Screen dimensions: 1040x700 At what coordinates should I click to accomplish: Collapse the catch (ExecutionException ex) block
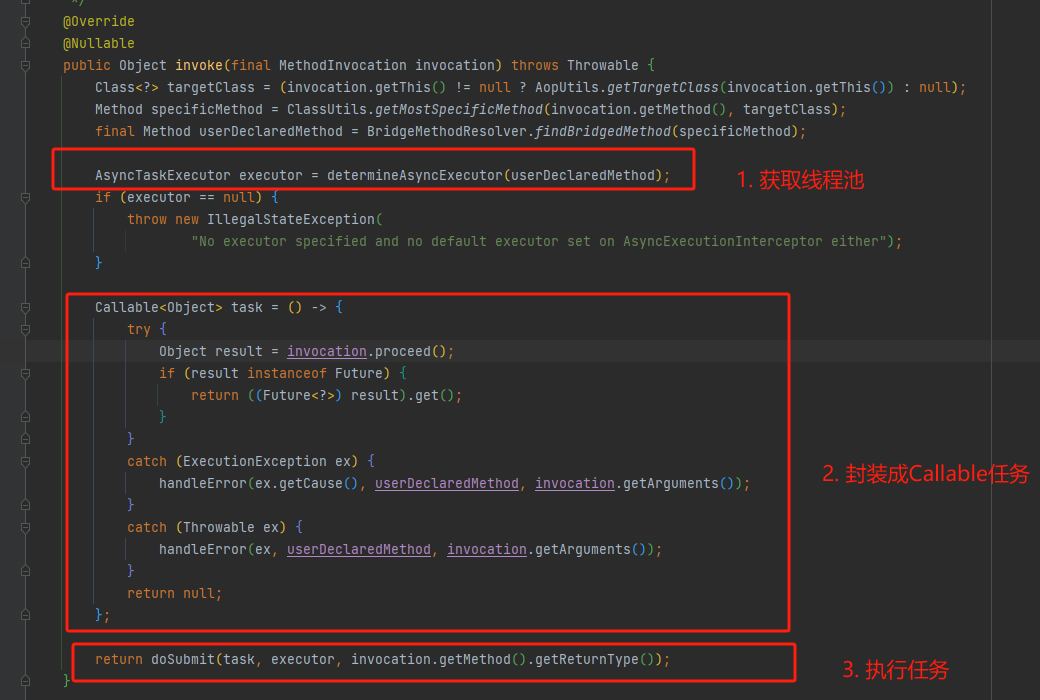pyautogui.click(x=25, y=462)
